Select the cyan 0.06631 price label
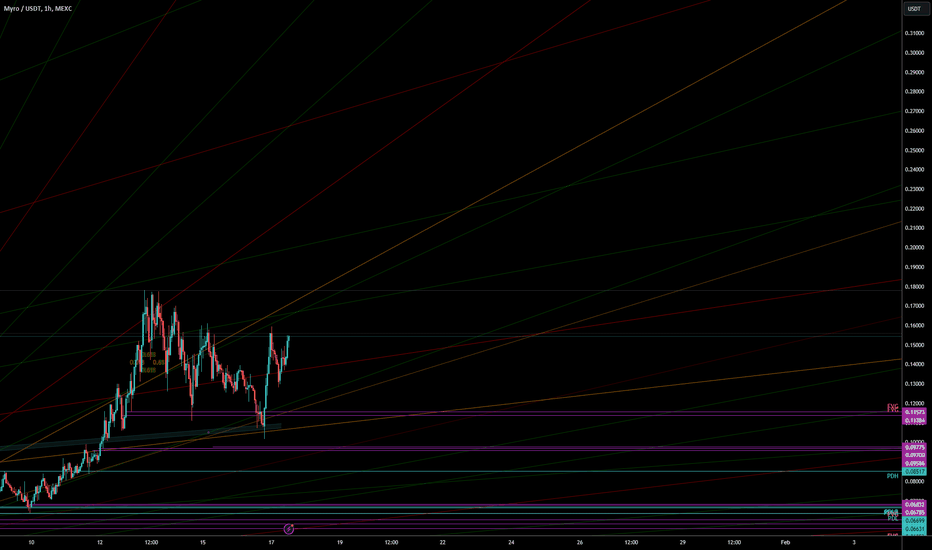This screenshot has width=932, height=550. point(914,529)
